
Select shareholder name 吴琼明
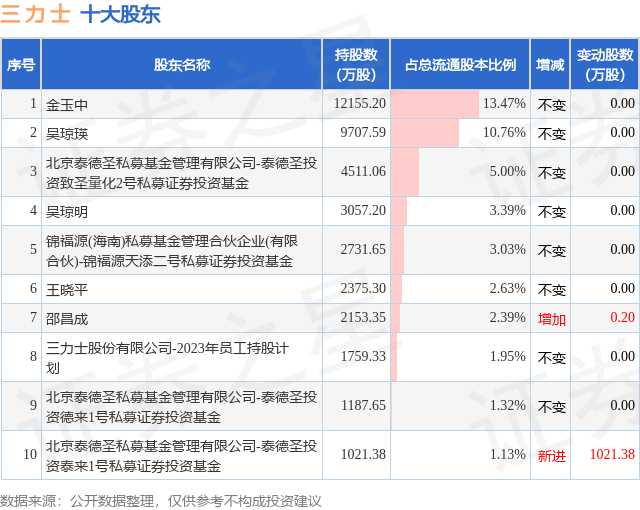point(67,212)
